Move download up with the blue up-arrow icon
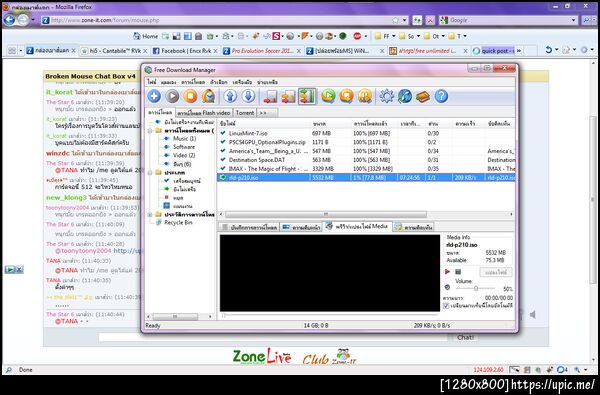600x395 pixels. pos(230,96)
